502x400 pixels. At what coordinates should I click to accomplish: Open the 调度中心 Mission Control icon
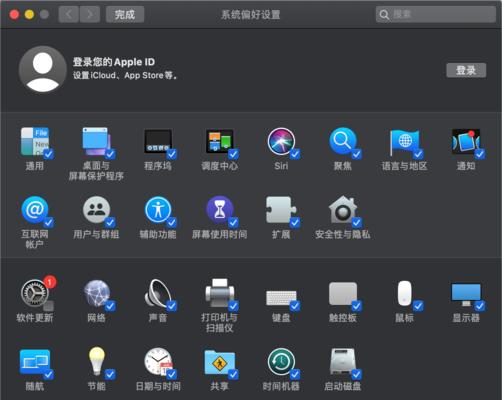pos(219,142)
